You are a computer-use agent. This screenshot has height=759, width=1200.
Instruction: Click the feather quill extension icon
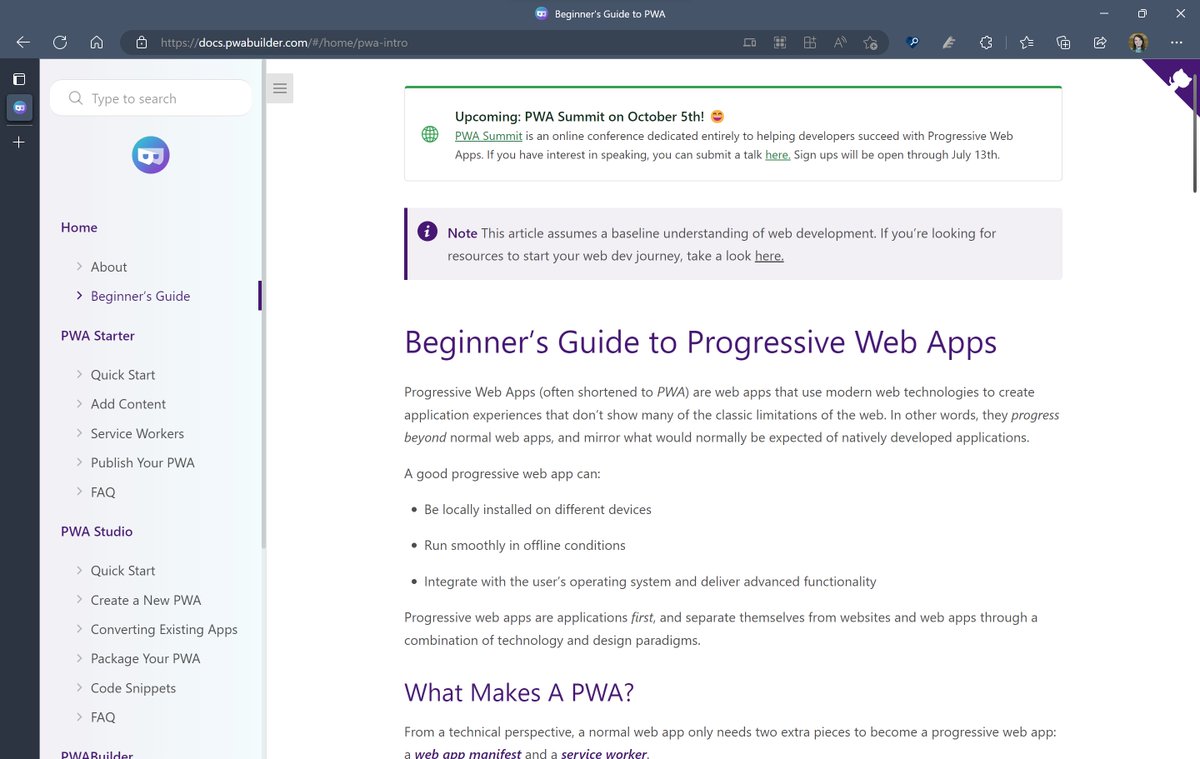pos(949,43)
